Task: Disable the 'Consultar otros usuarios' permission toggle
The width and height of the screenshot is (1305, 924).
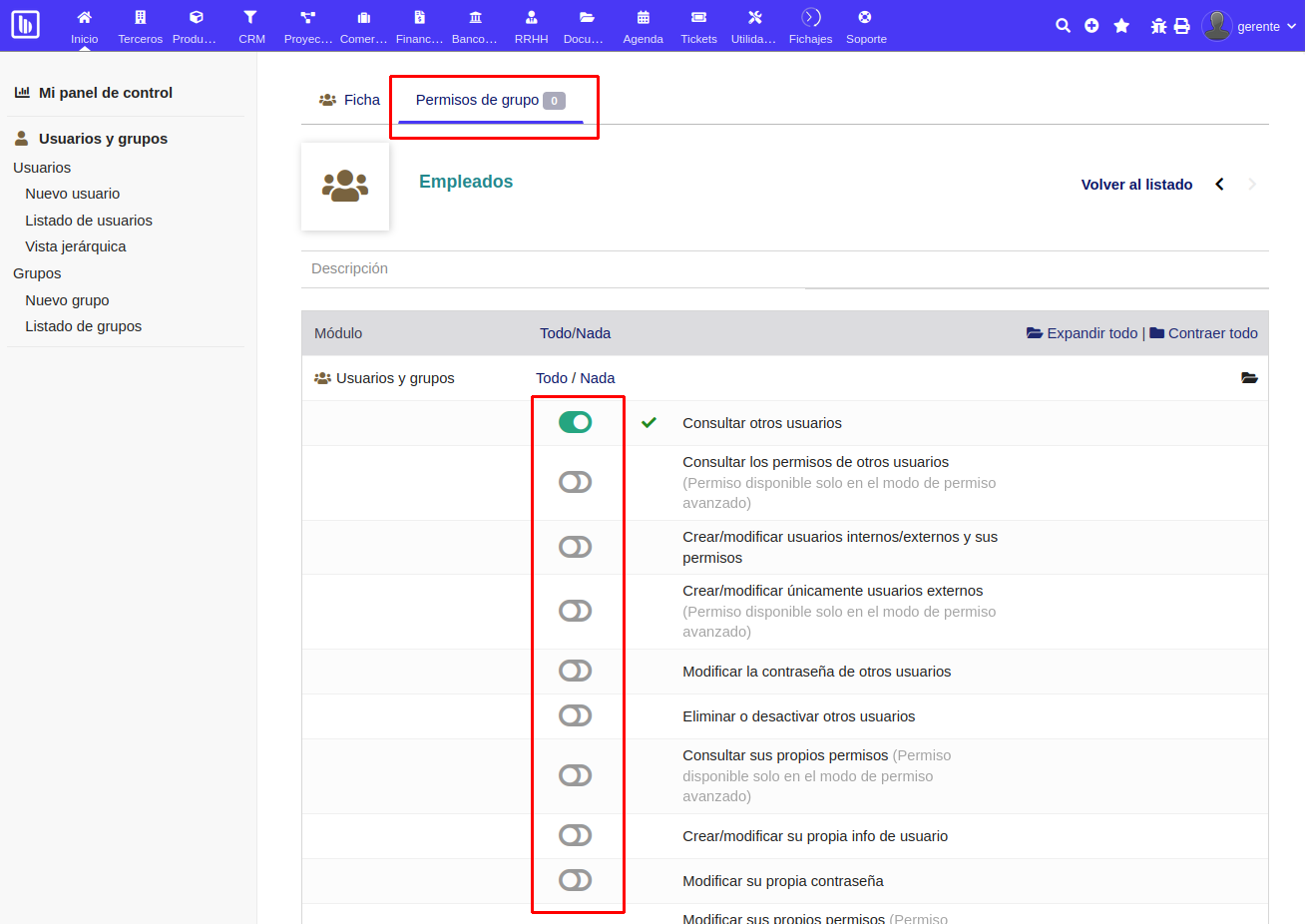Action: pyautogui.click(x=577, y=422)
